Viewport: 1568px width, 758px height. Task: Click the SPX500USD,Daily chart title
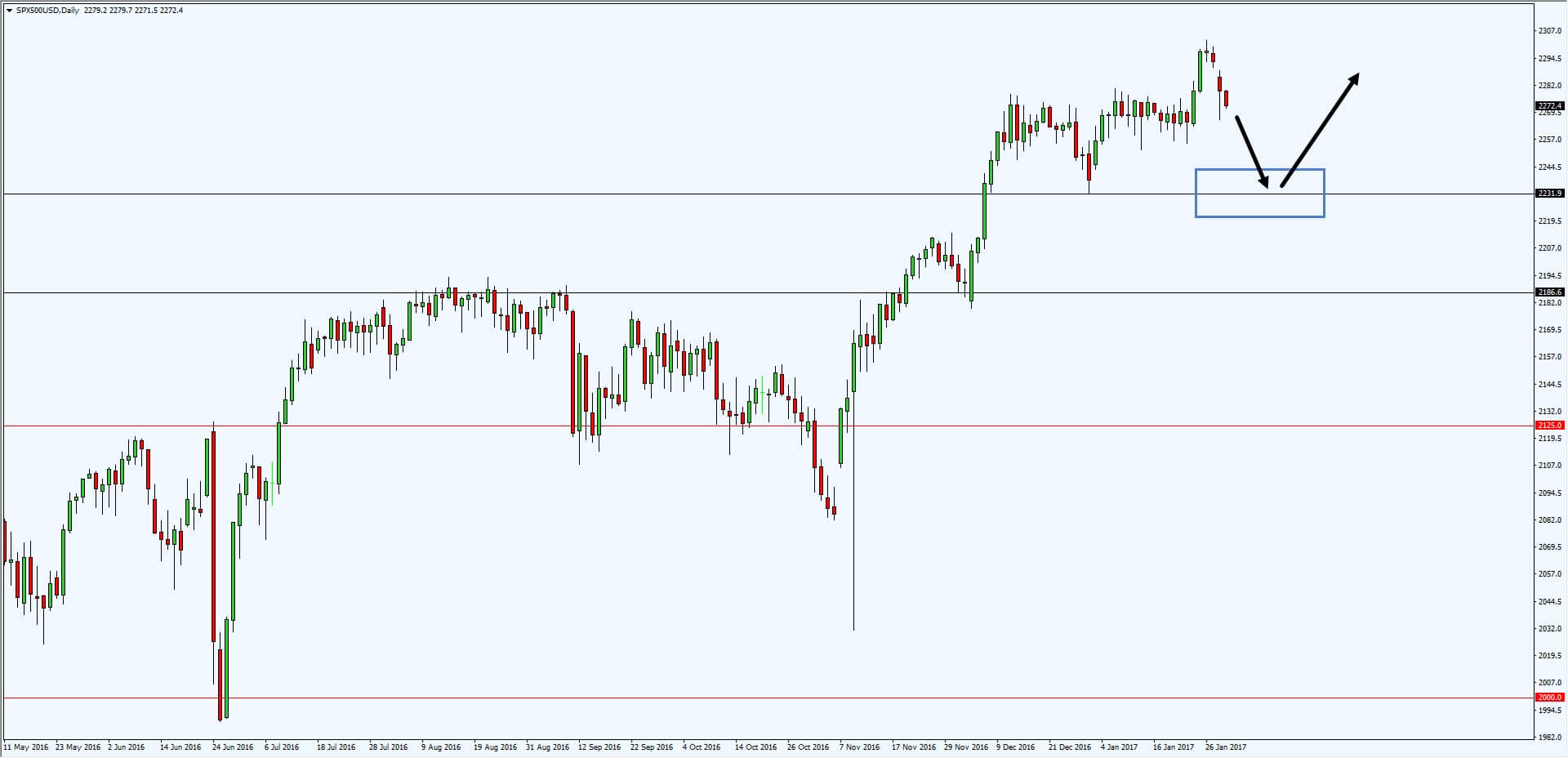(x=47, y=11)
